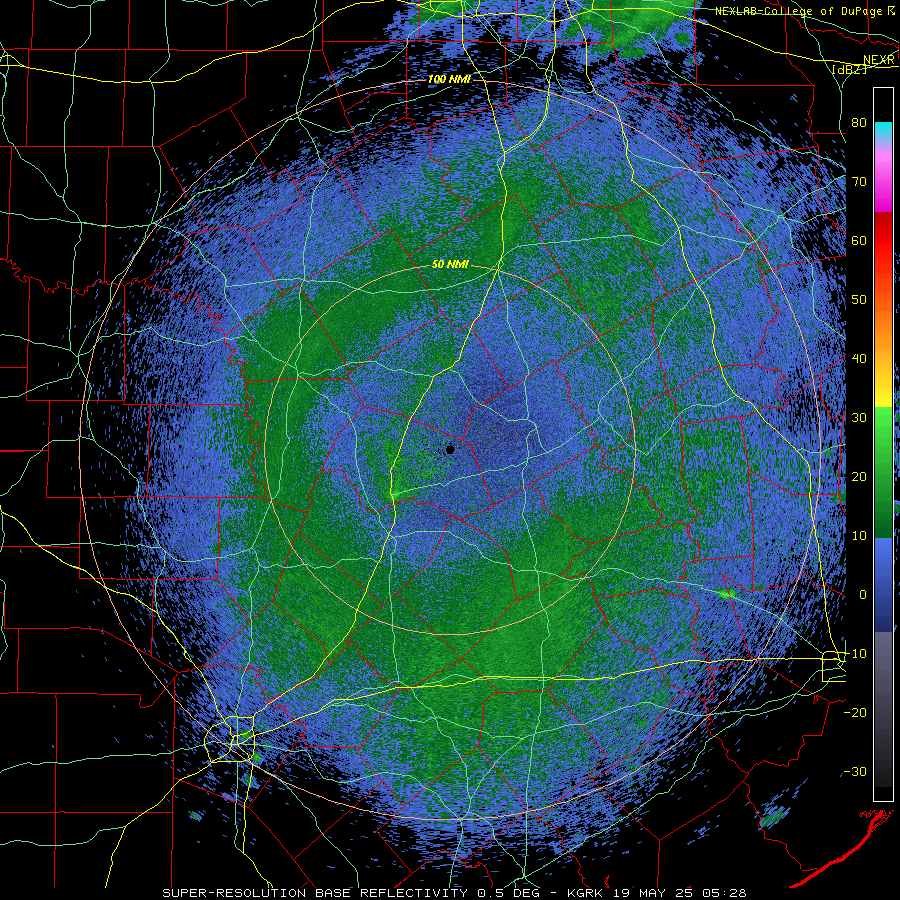Click the -10 value on the dBZ scale

[x=855, y=653]
